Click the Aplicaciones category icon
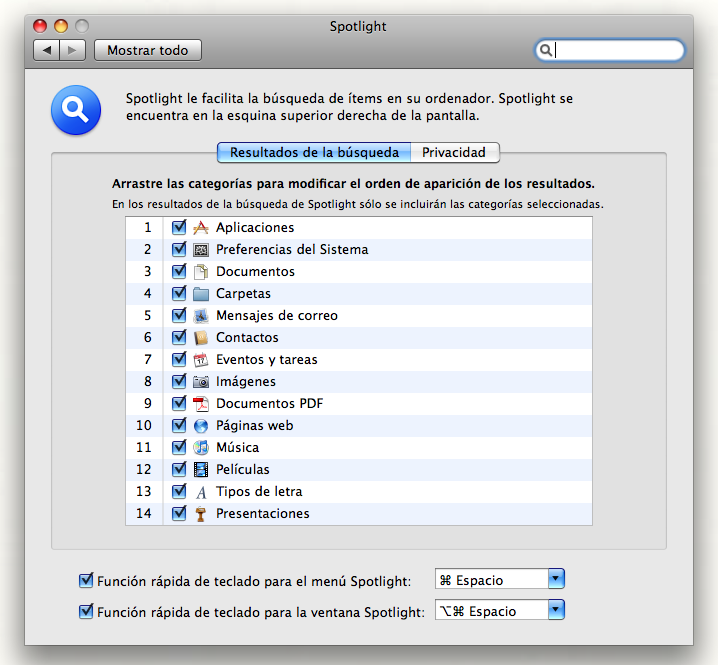Image resolution: width=718 pixels, height=665 pixels. [x=201, y=228]
